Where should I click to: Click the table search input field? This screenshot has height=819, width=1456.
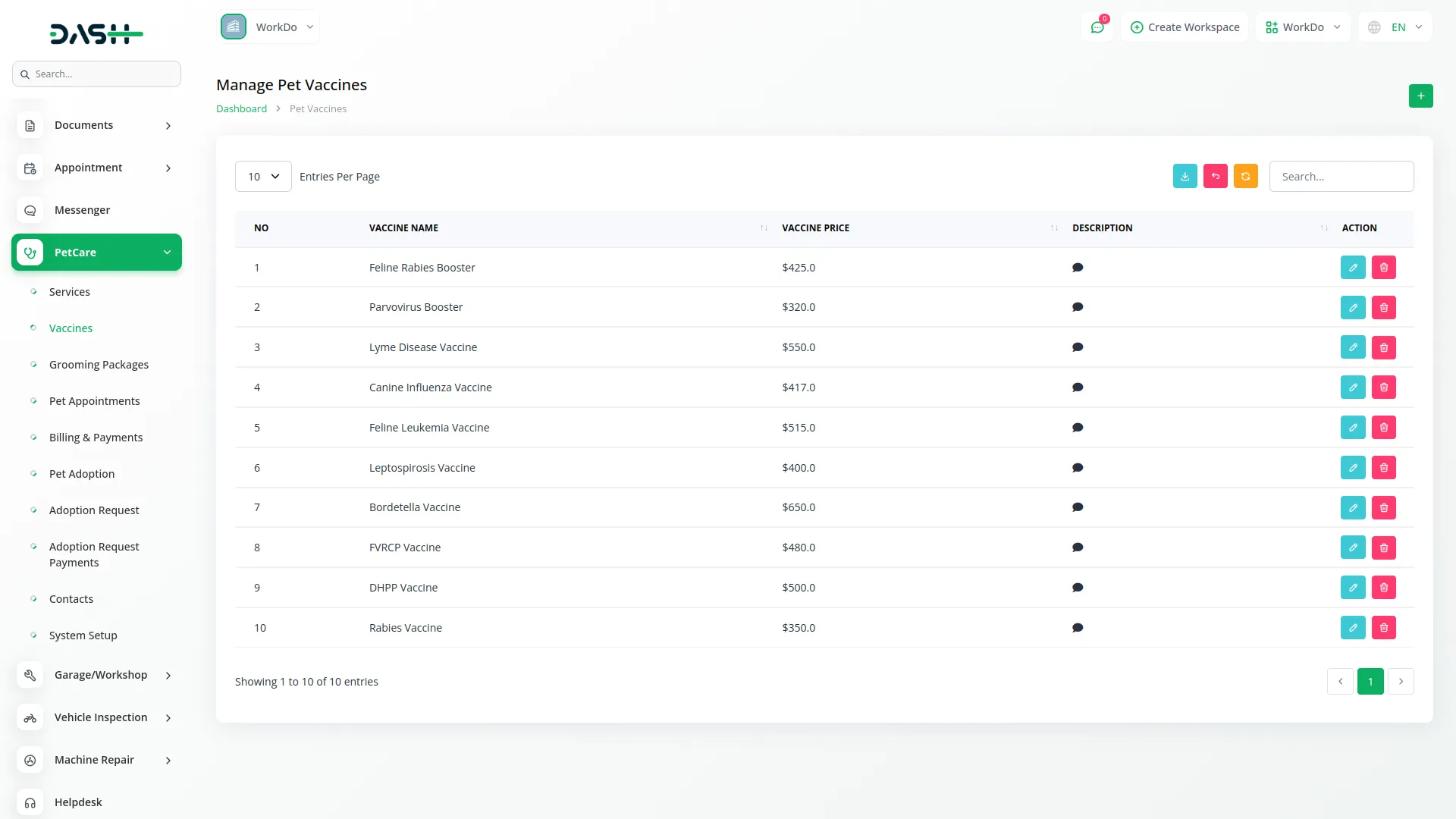point(1341,177)
